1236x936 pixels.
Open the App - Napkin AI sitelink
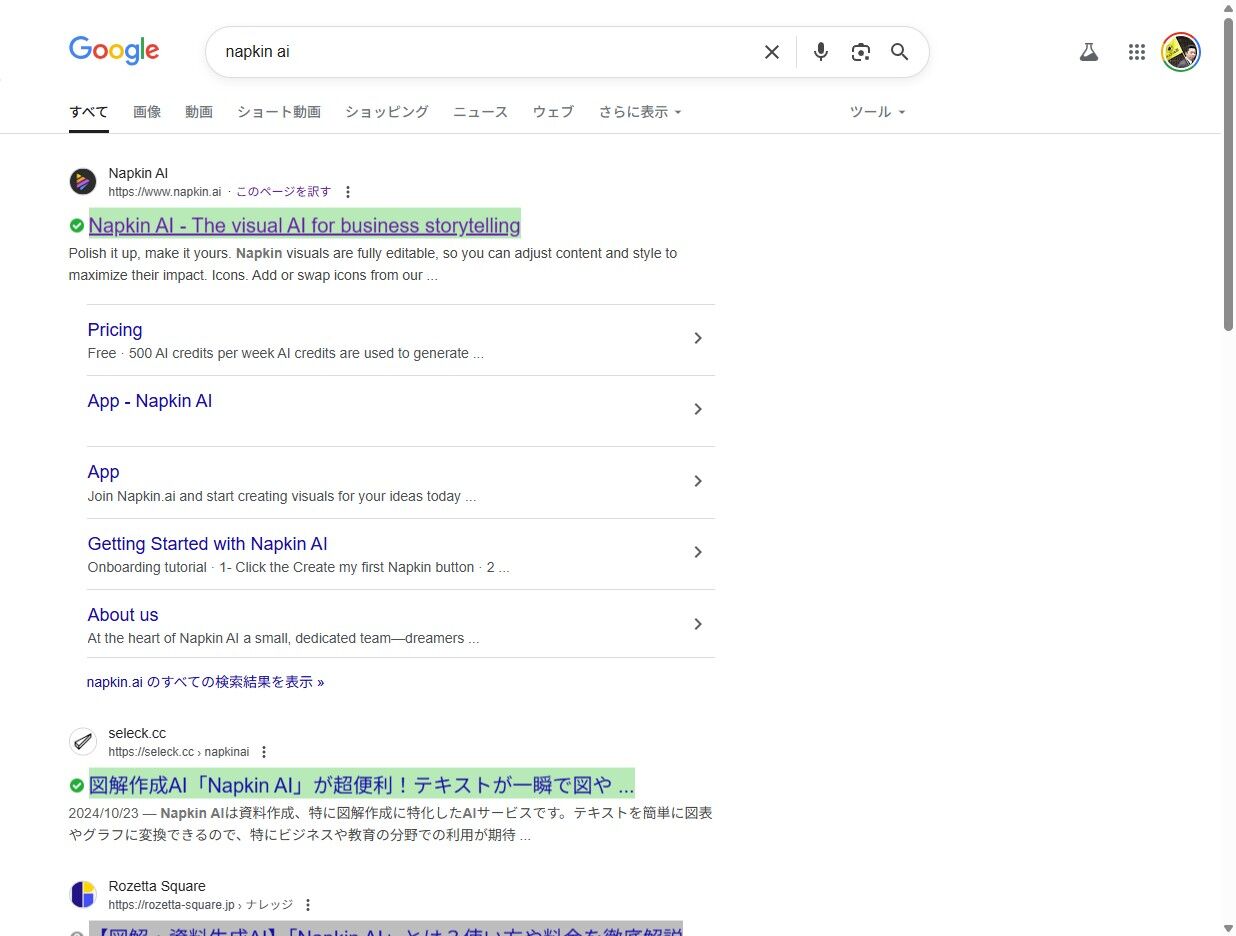pyautogui.click(x=150, y=401)
